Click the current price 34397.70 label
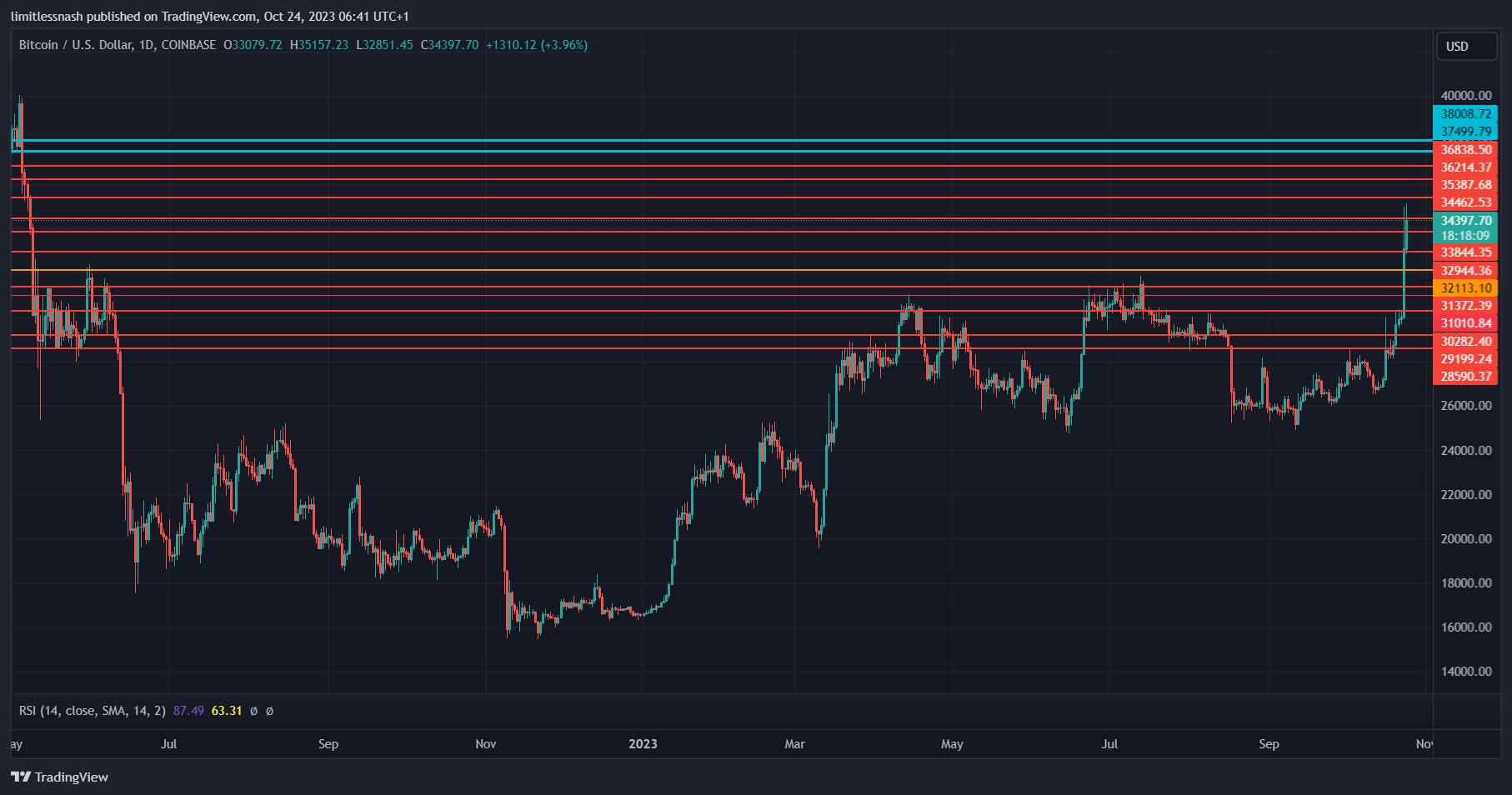Viewport: 1512px width, 795px height. pyautogui.click(x=1465, y=221)
